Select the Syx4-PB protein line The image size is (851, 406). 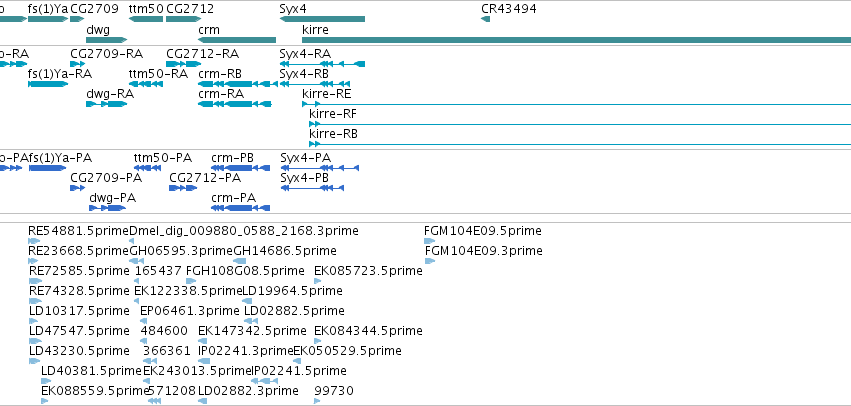(x=312, y=188)
